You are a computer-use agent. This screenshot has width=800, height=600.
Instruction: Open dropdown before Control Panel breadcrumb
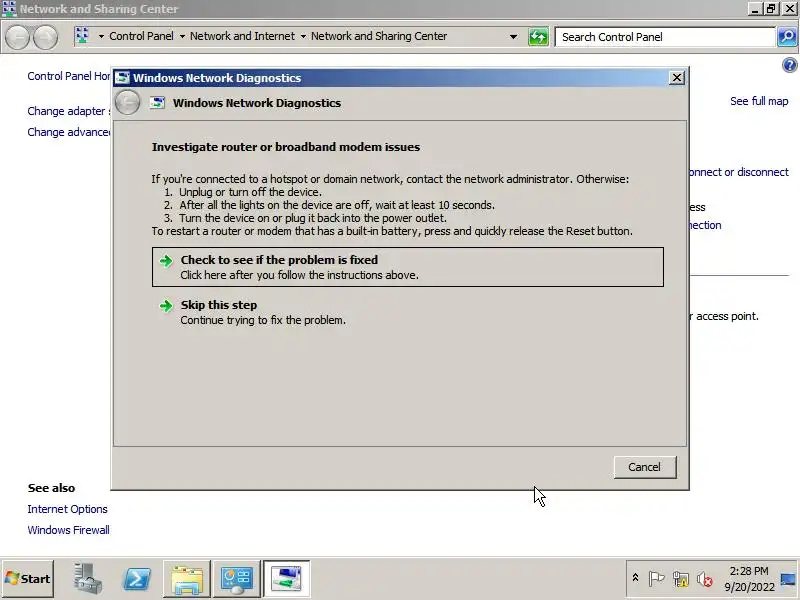101,36
